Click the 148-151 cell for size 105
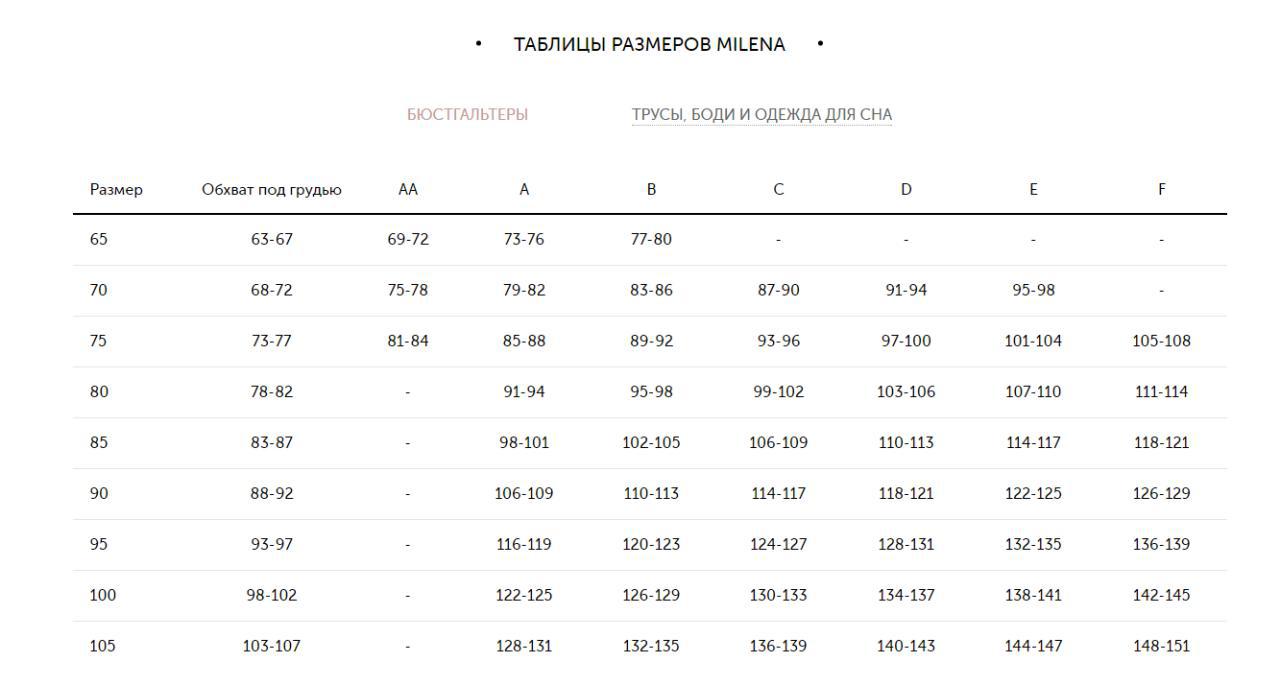The height and width of the screenshot is (685, 1280). 1162,646
